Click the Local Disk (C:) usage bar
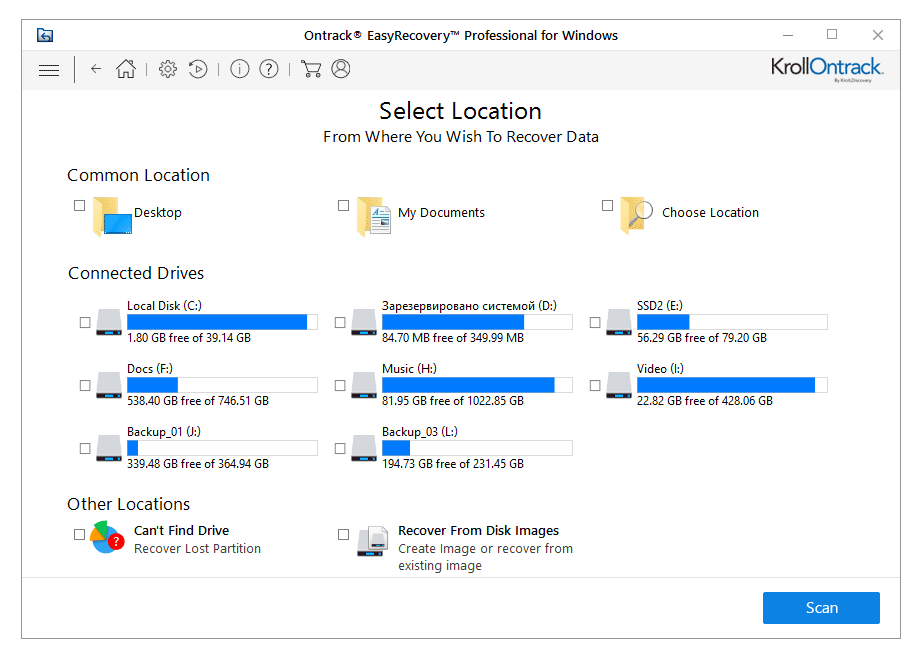 click(x=222, y=322)
